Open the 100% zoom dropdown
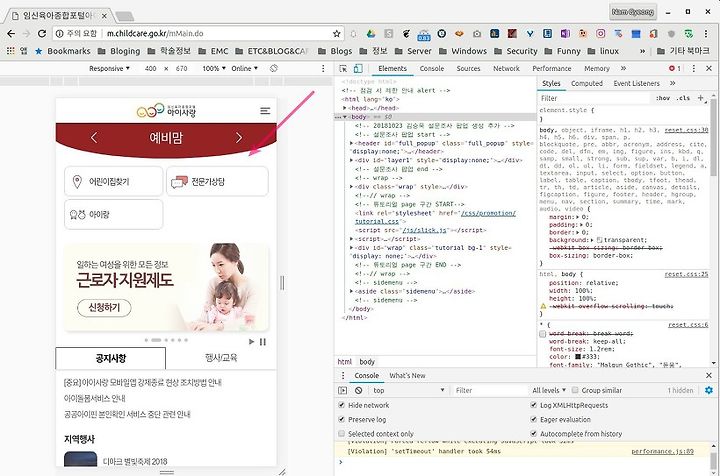Image resolution: width=720 pixels, height=476 pixels. point(214,68)
